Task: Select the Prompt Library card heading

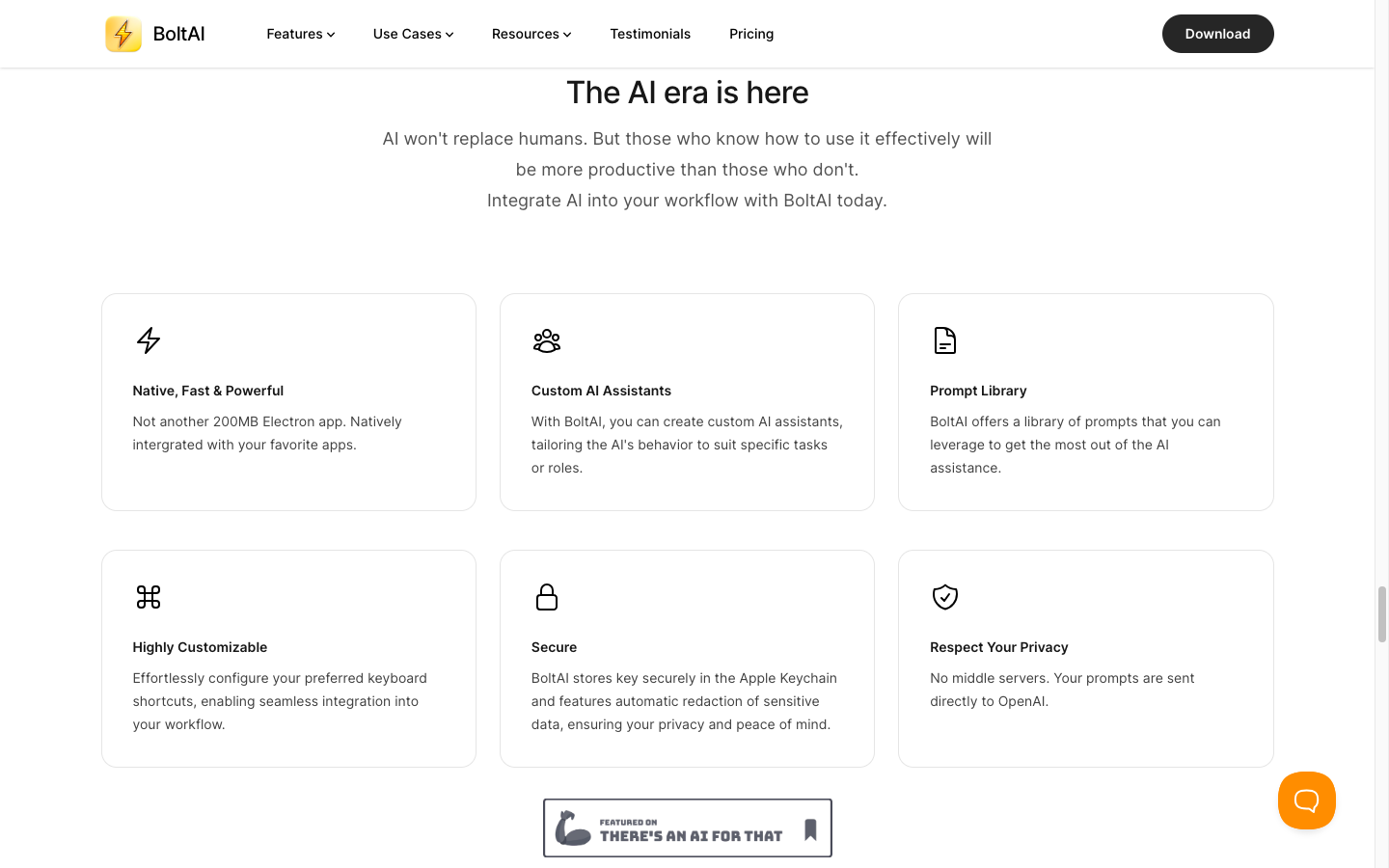Action: [978, 391]
